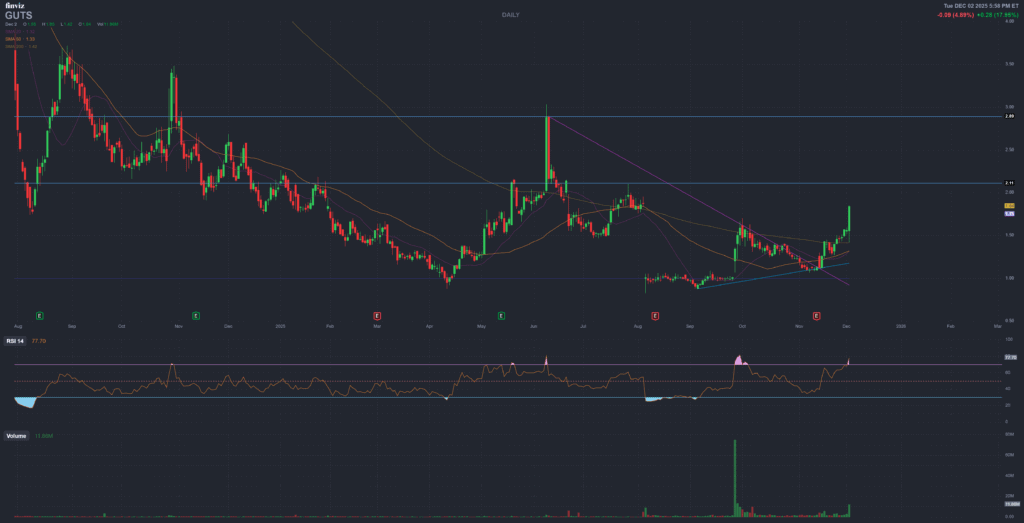Open the red earnings marker near March
This screenshot has width=1024, height=523.
click(x=377, y=315)
